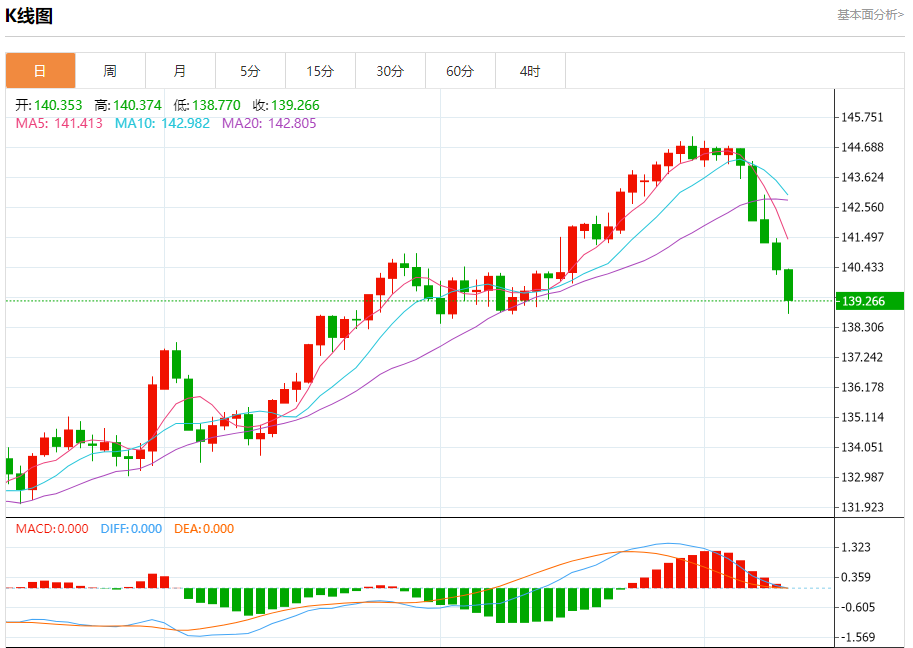Click the closing price 139.266 in header

point(295,105)
